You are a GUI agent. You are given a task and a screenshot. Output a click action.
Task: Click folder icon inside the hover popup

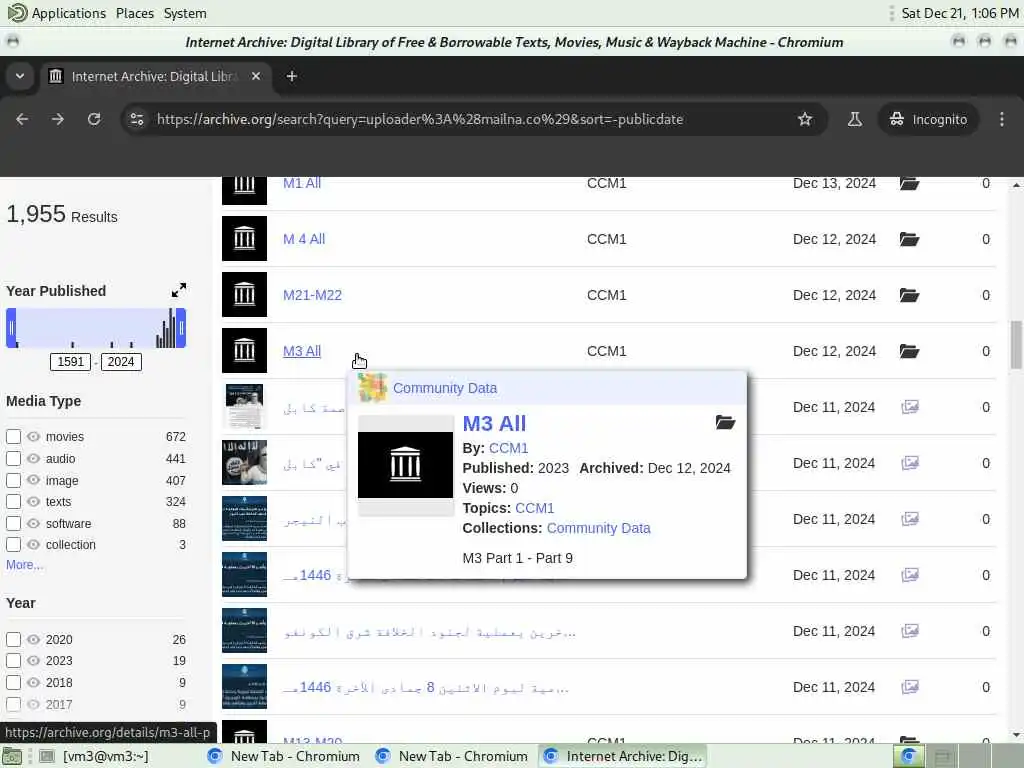click(x=725, y=423)
